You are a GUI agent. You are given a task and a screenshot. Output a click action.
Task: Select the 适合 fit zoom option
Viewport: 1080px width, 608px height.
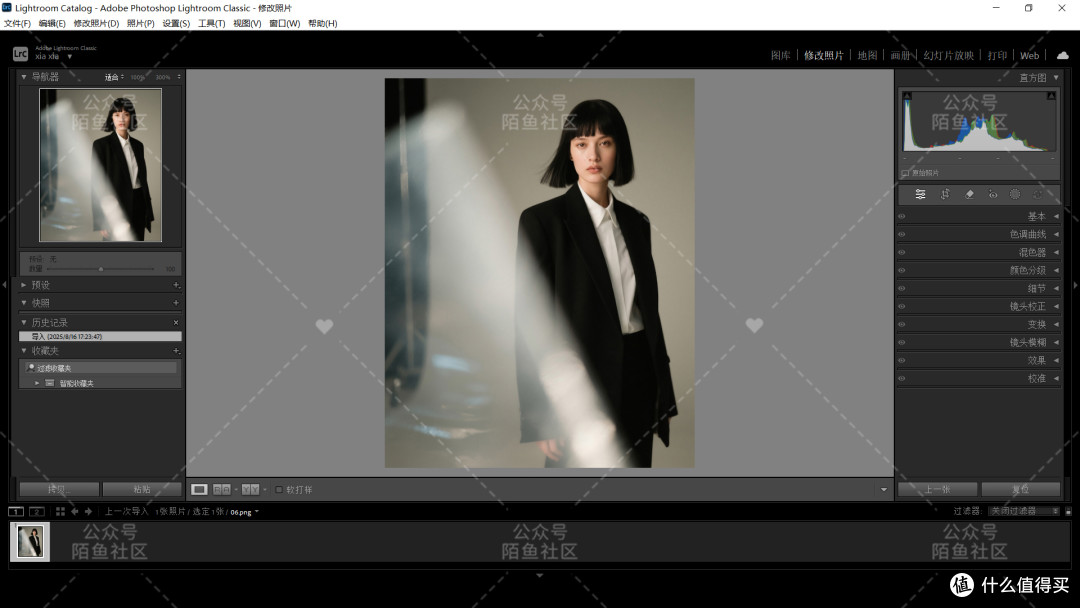tap(112, 77)
